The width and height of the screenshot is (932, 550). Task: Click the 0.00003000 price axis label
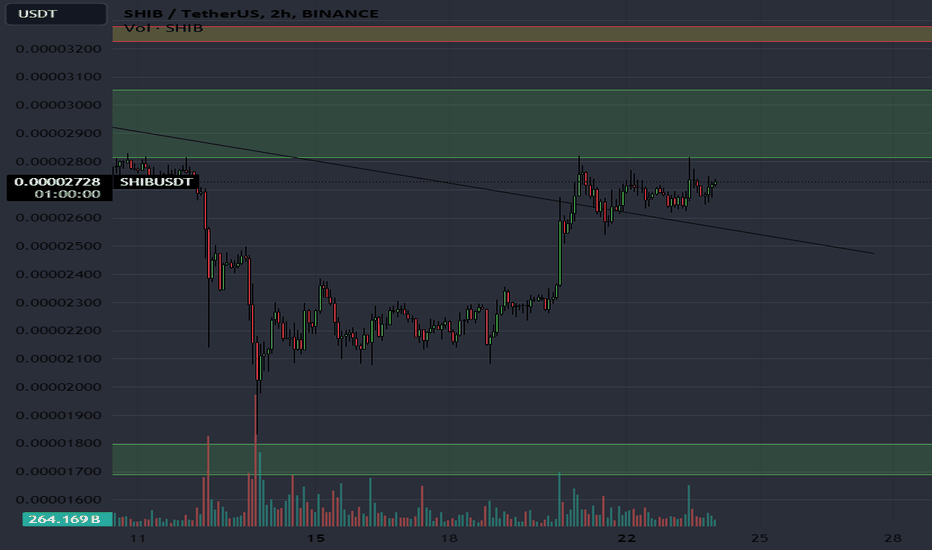tap(58, 105)
